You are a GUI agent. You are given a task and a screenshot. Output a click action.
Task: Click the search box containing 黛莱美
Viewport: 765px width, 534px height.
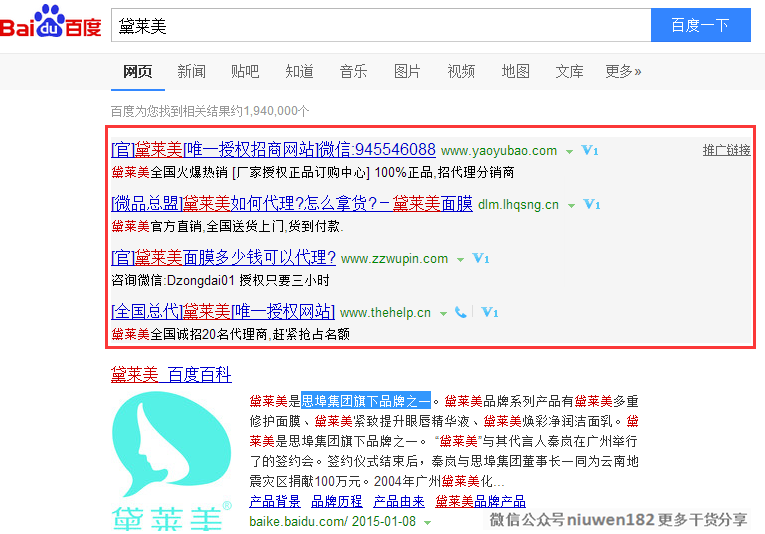coord(381,25)
